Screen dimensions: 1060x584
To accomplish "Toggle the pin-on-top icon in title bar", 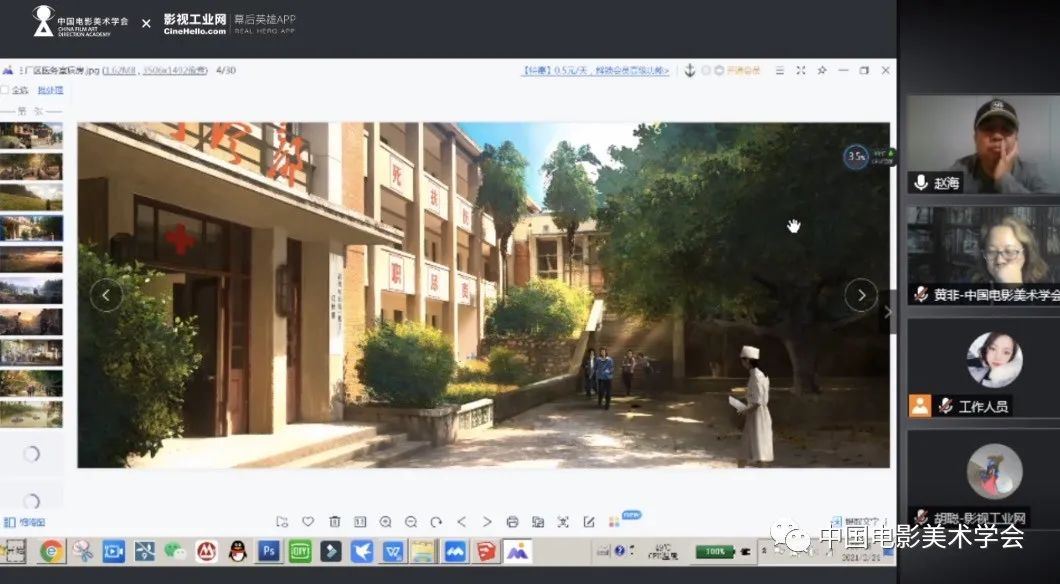I will pos(822,71).
